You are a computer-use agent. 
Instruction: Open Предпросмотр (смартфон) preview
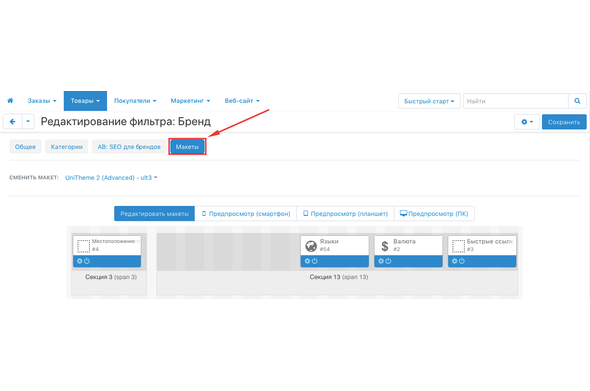(x=246, y=214)
